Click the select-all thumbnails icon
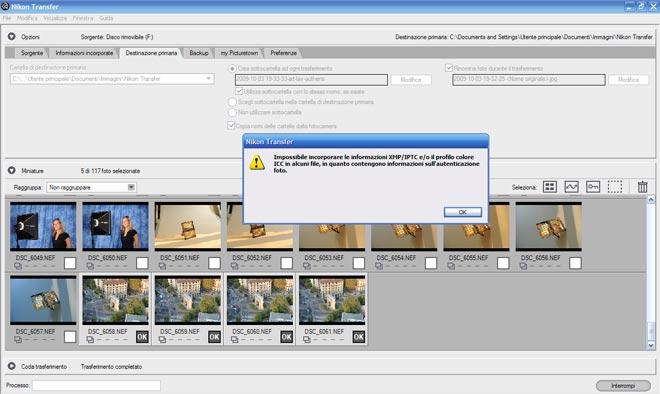The height and width of the screenshot is (394, 660). point(550,186)
